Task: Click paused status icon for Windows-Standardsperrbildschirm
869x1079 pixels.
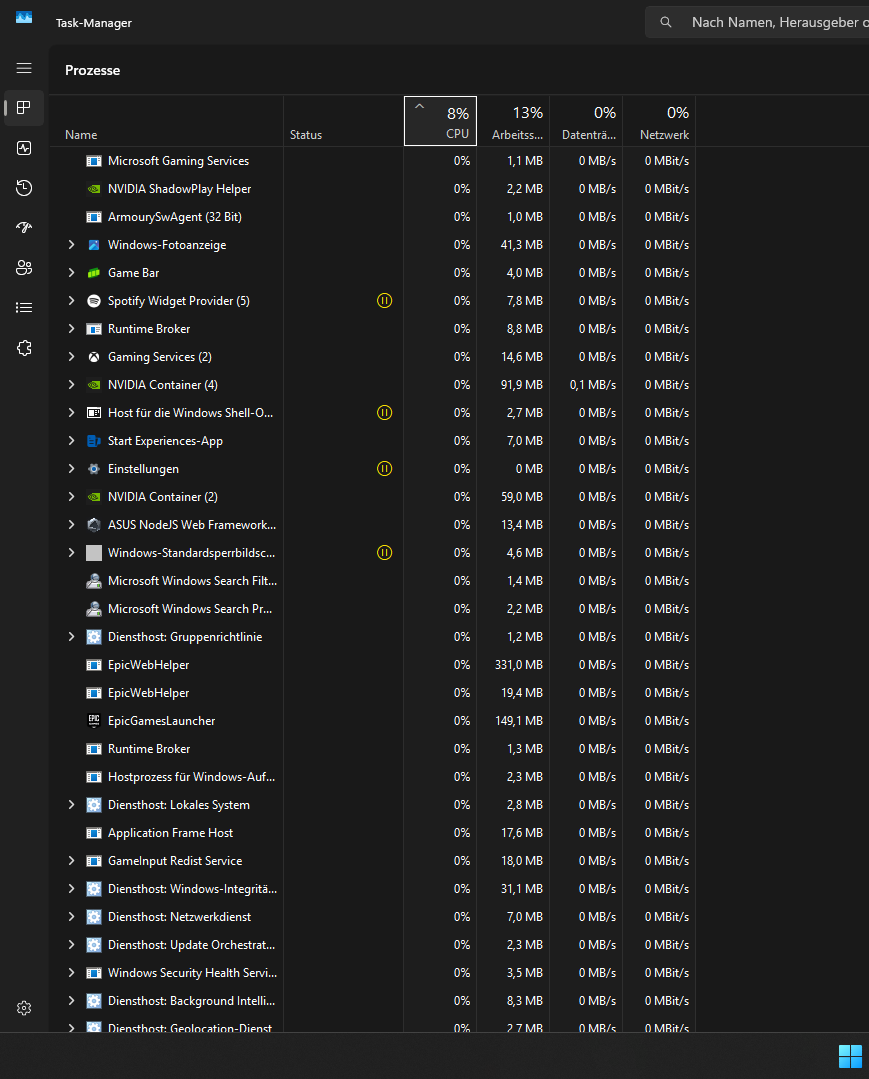Action: pyautogui.click(x=385, y=553)
